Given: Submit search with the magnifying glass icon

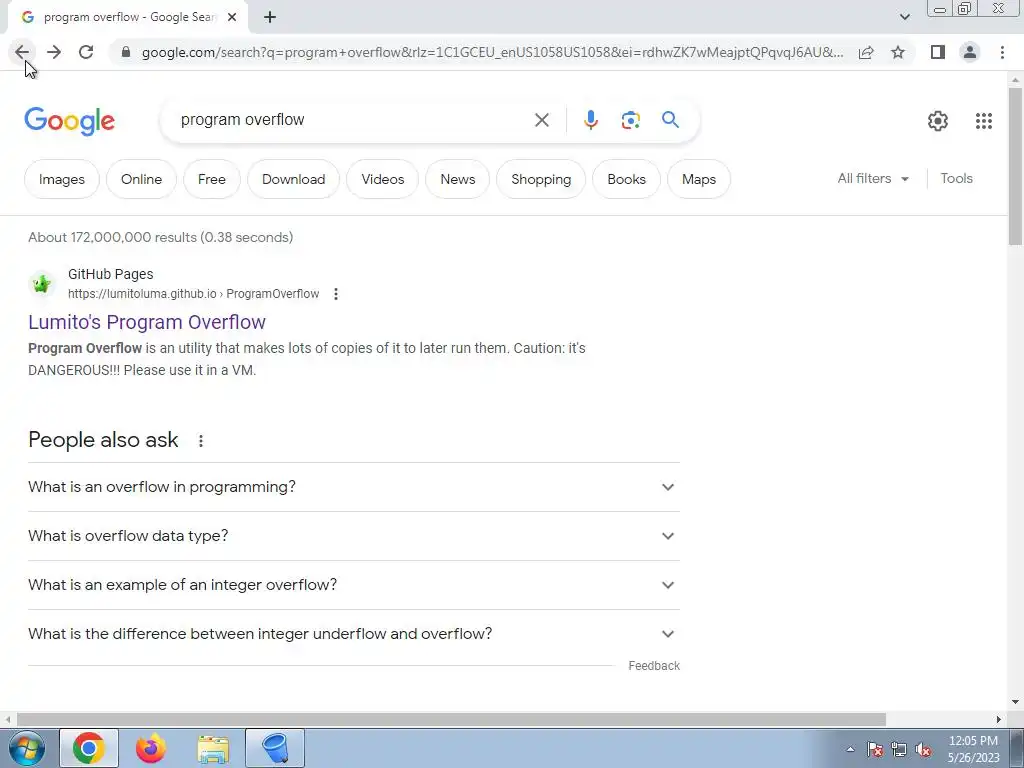Looking at the screenshot, I should pos(670,120).
